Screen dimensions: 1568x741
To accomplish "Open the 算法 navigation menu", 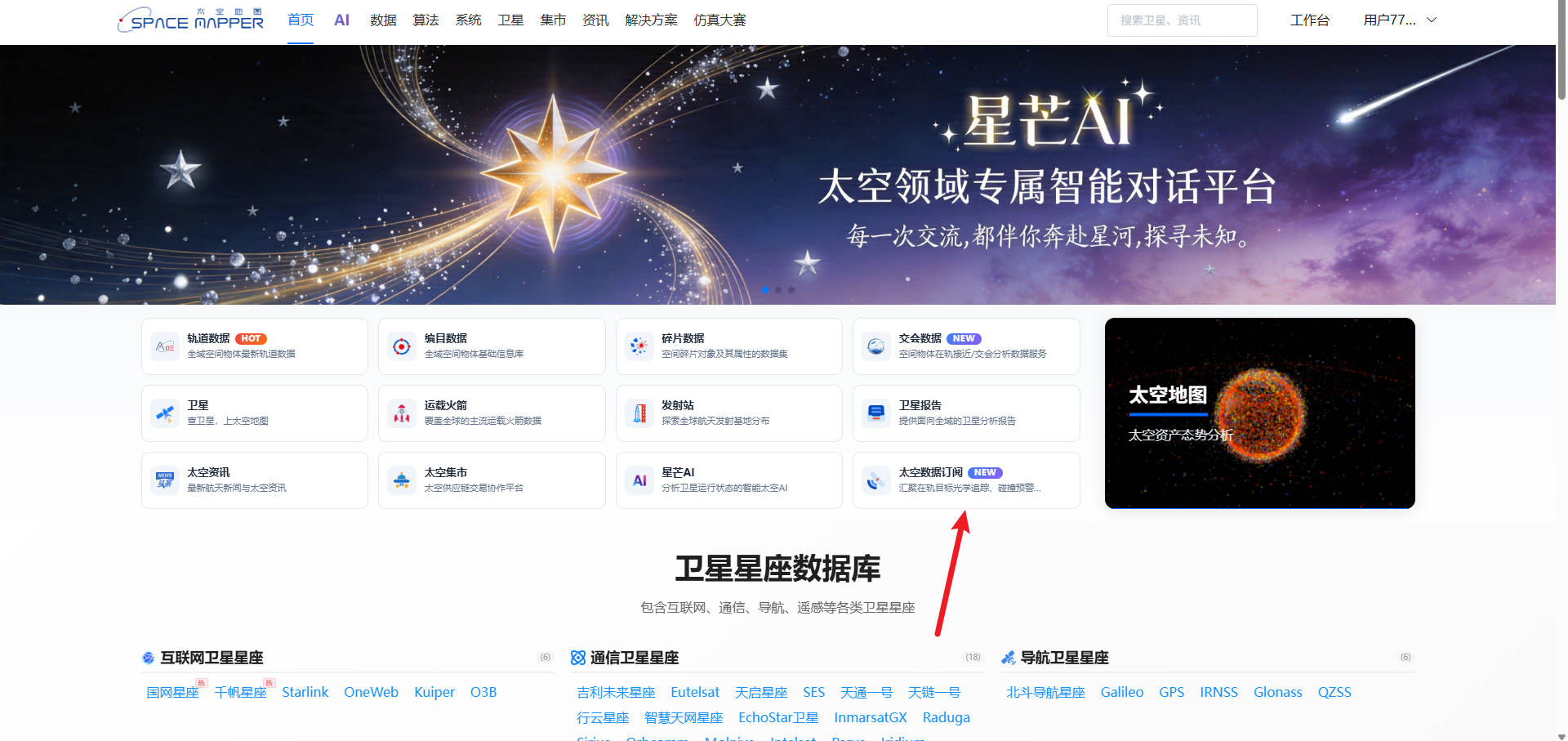I will [425, 20].
